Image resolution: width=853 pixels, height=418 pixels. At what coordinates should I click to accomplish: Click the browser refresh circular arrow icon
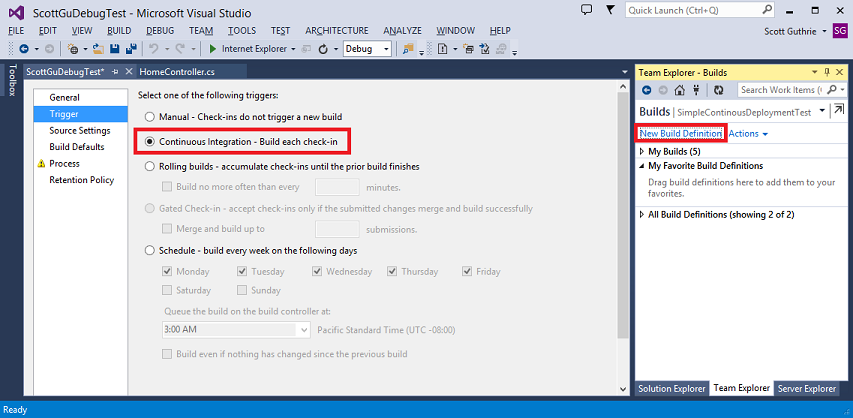(323, 49)
